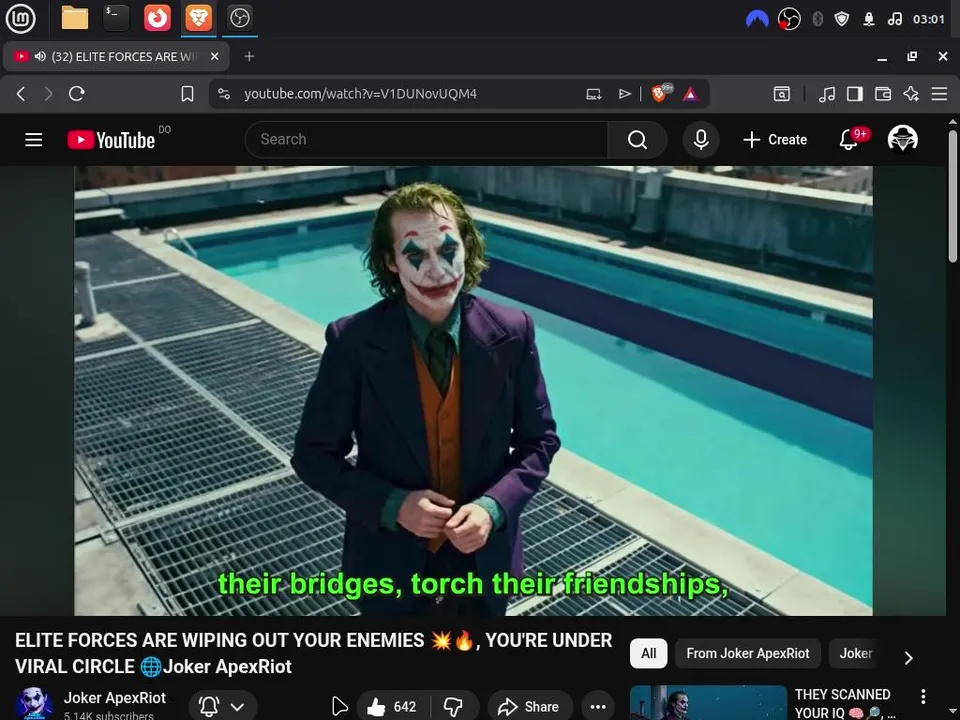Image resolution: width=960 pixels, height=720 pixels.
Task: Like the video with 642 likes
Action: (392, 707)
